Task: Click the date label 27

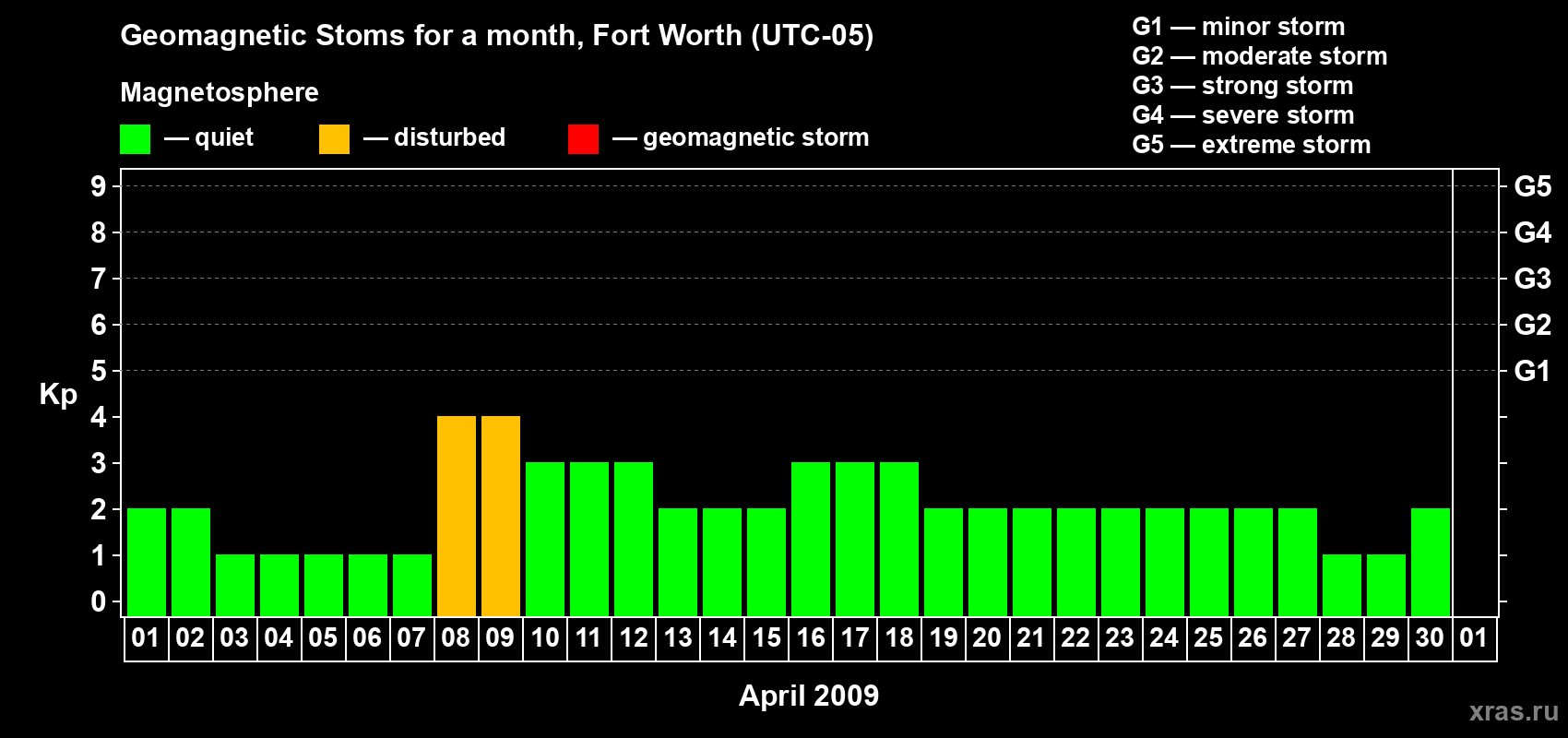Action: click(1297, 637)
